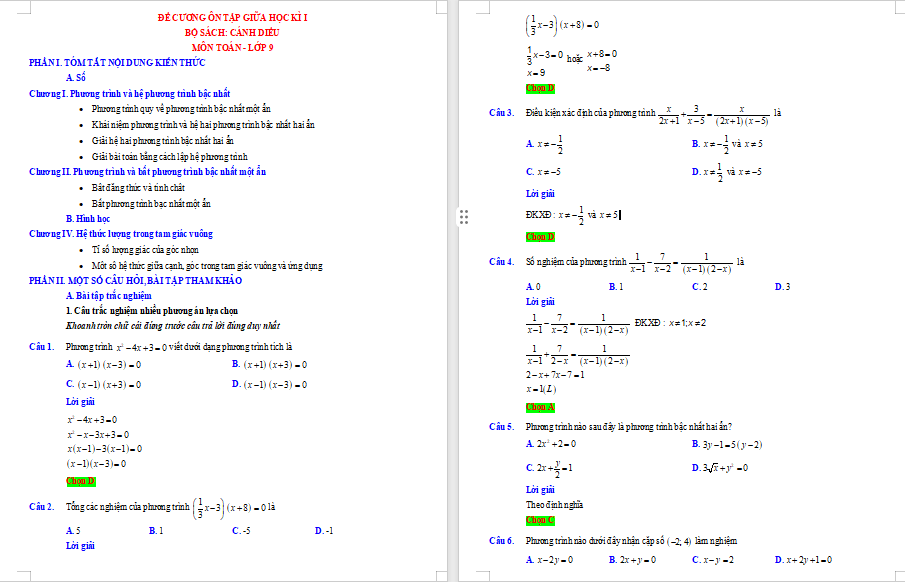This screenshot has height=582, width=905.
Task: Click "Lời giải" heading under Câu 2
Action: tap(80, 546)
